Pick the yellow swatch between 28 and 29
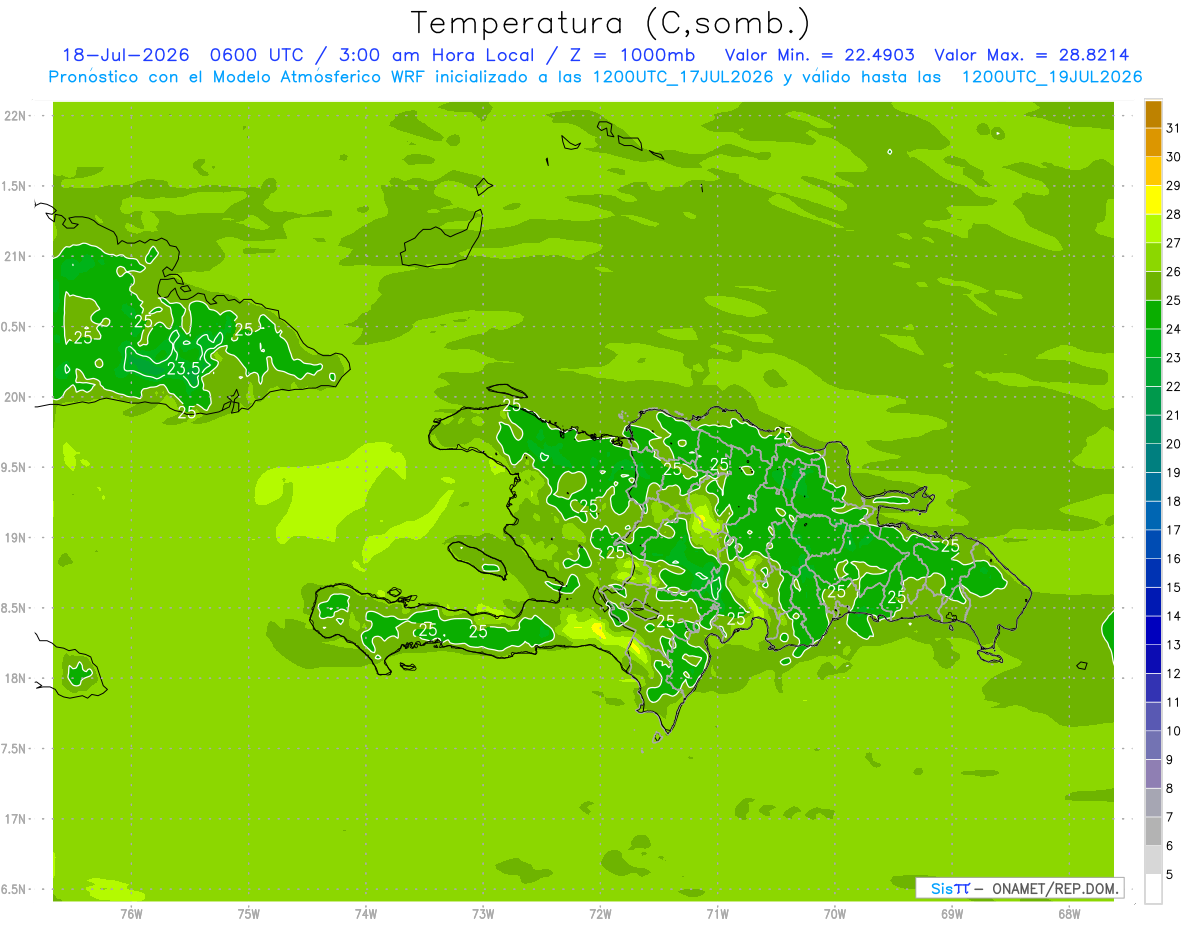 (x=1153, y=200)
